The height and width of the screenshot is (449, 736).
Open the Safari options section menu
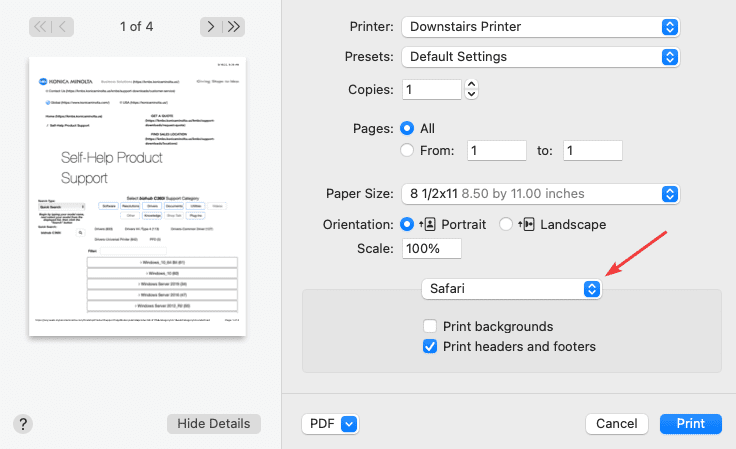(511, 289)
